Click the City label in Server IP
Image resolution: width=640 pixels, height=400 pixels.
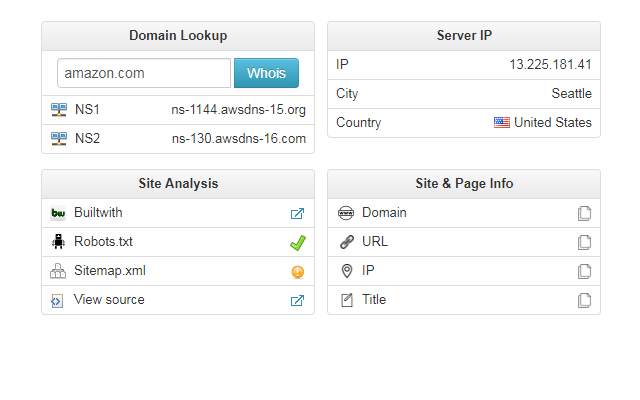(347, 94)
